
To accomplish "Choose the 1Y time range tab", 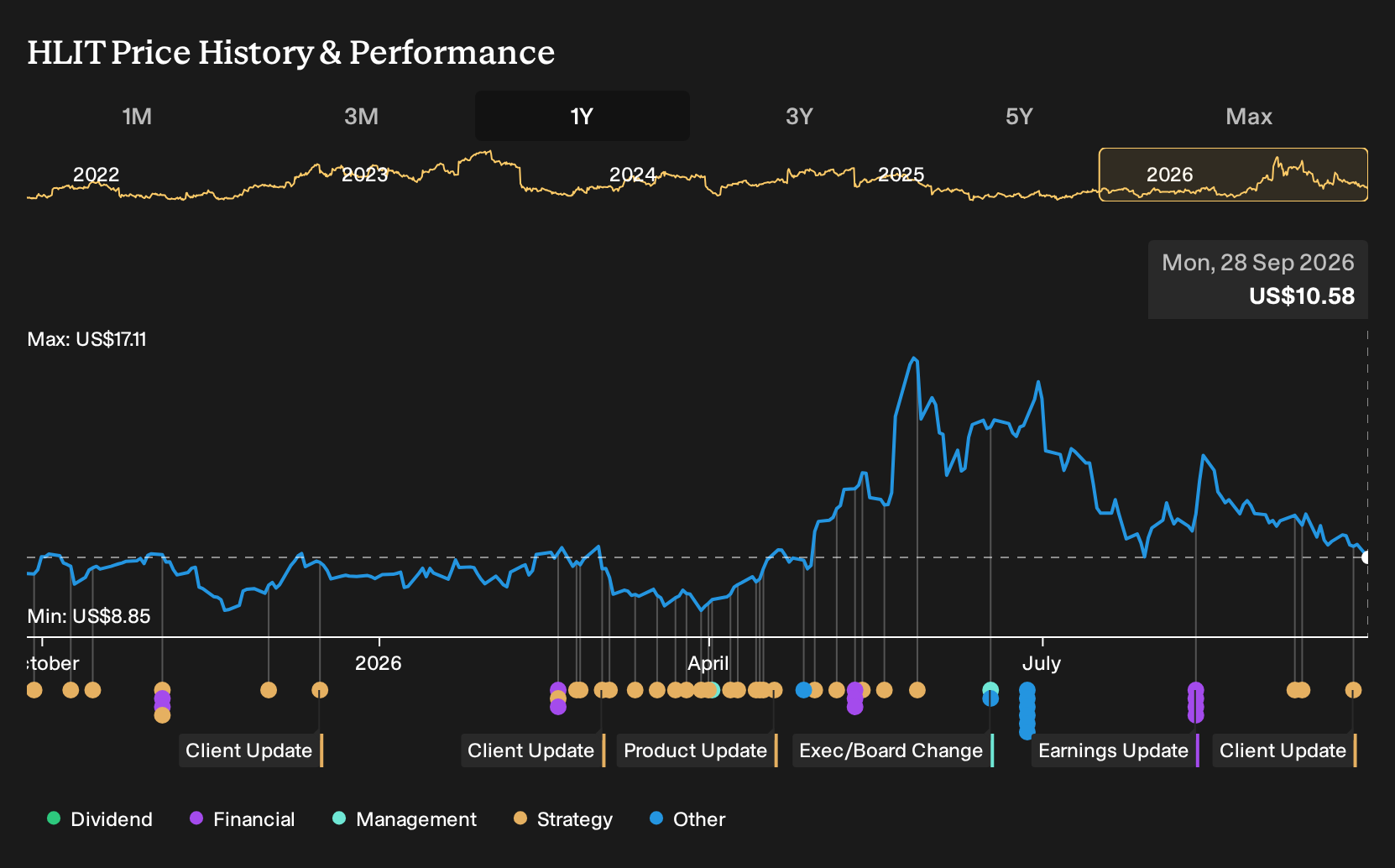I will pos(583,116).
